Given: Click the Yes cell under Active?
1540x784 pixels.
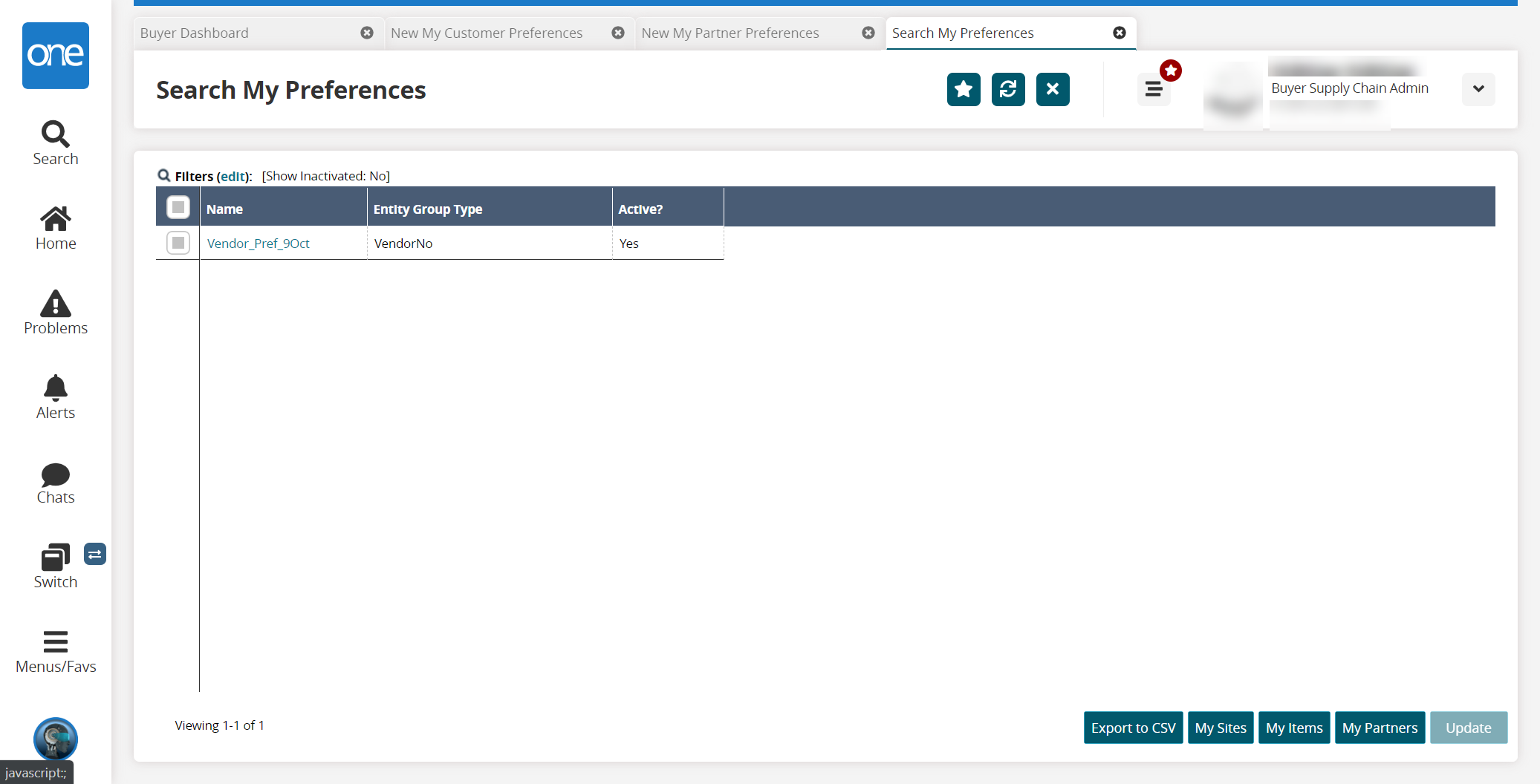Looking at the screenshot, I should coord(668,244).
